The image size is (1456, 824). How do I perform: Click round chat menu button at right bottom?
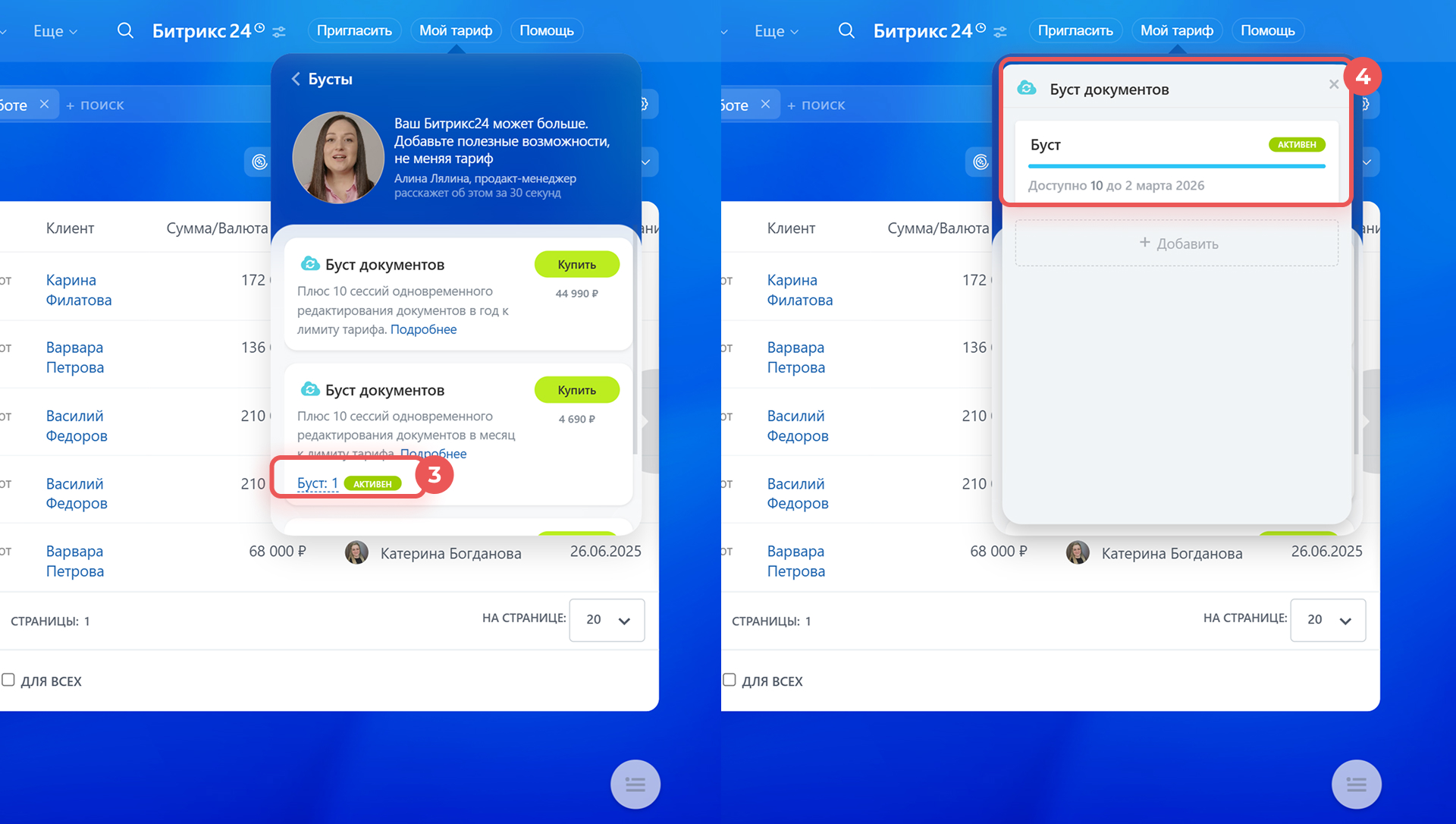(1356, 784)
